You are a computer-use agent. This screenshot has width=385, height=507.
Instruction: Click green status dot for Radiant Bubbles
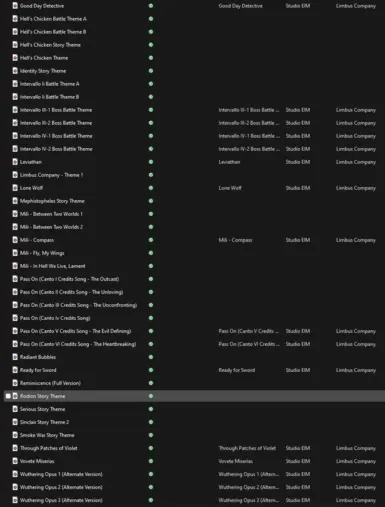click(x=151, y=357)
